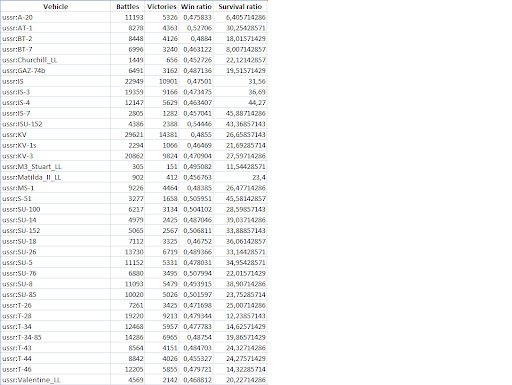Click Win ratio 0,54446 for ISU-152
This screenshot has width=512, height=385.
pos(199,124)
